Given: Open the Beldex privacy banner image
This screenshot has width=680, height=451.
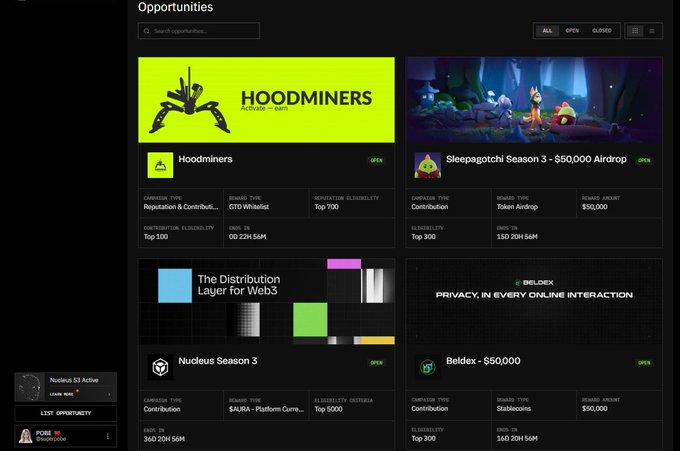Looking at the screenshot, I should coord(534,302).
